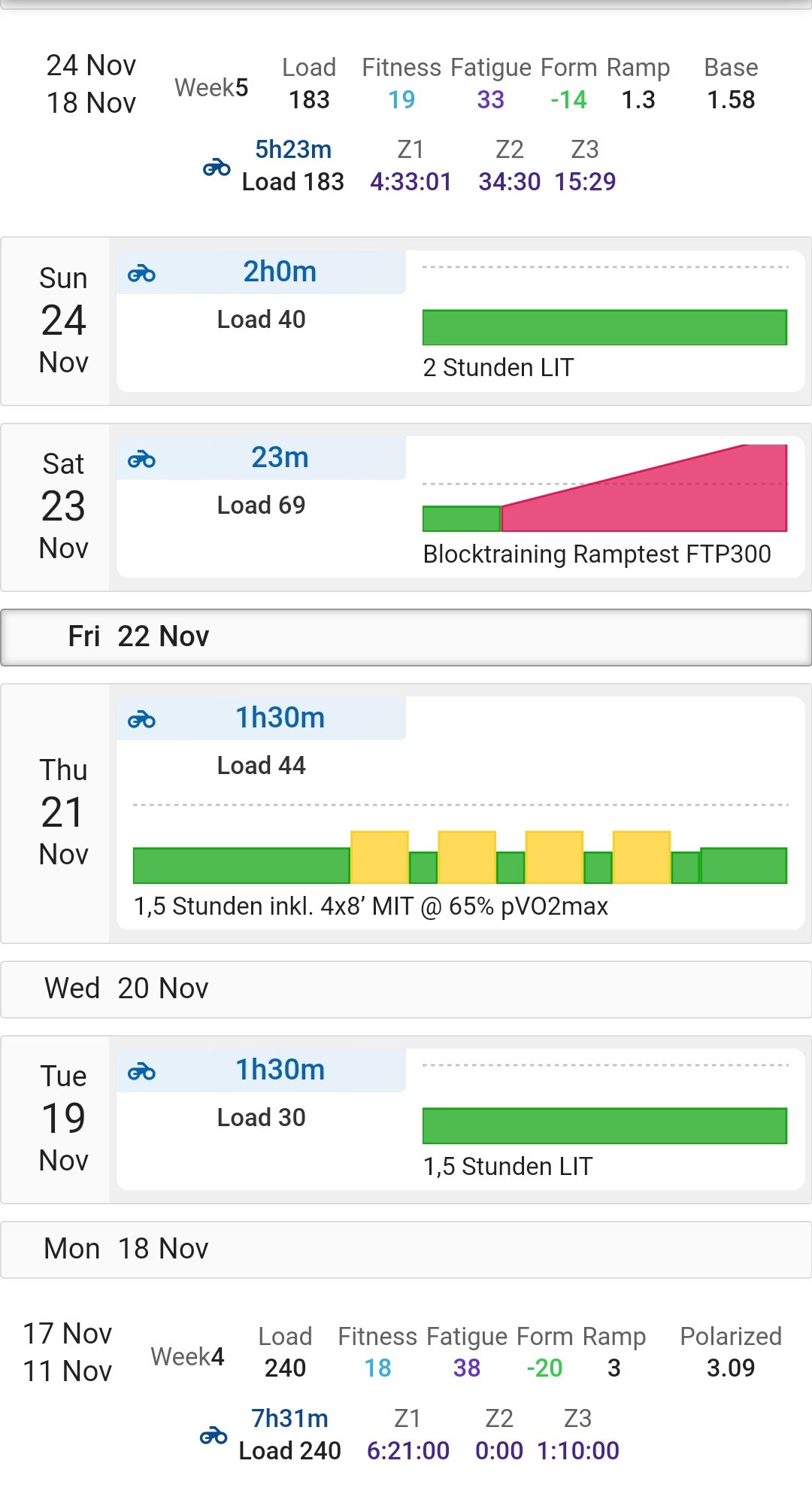This screenshot has height=1503, width=812.
Task: Click the Week 4 label
Action: tap(187, 1356)
